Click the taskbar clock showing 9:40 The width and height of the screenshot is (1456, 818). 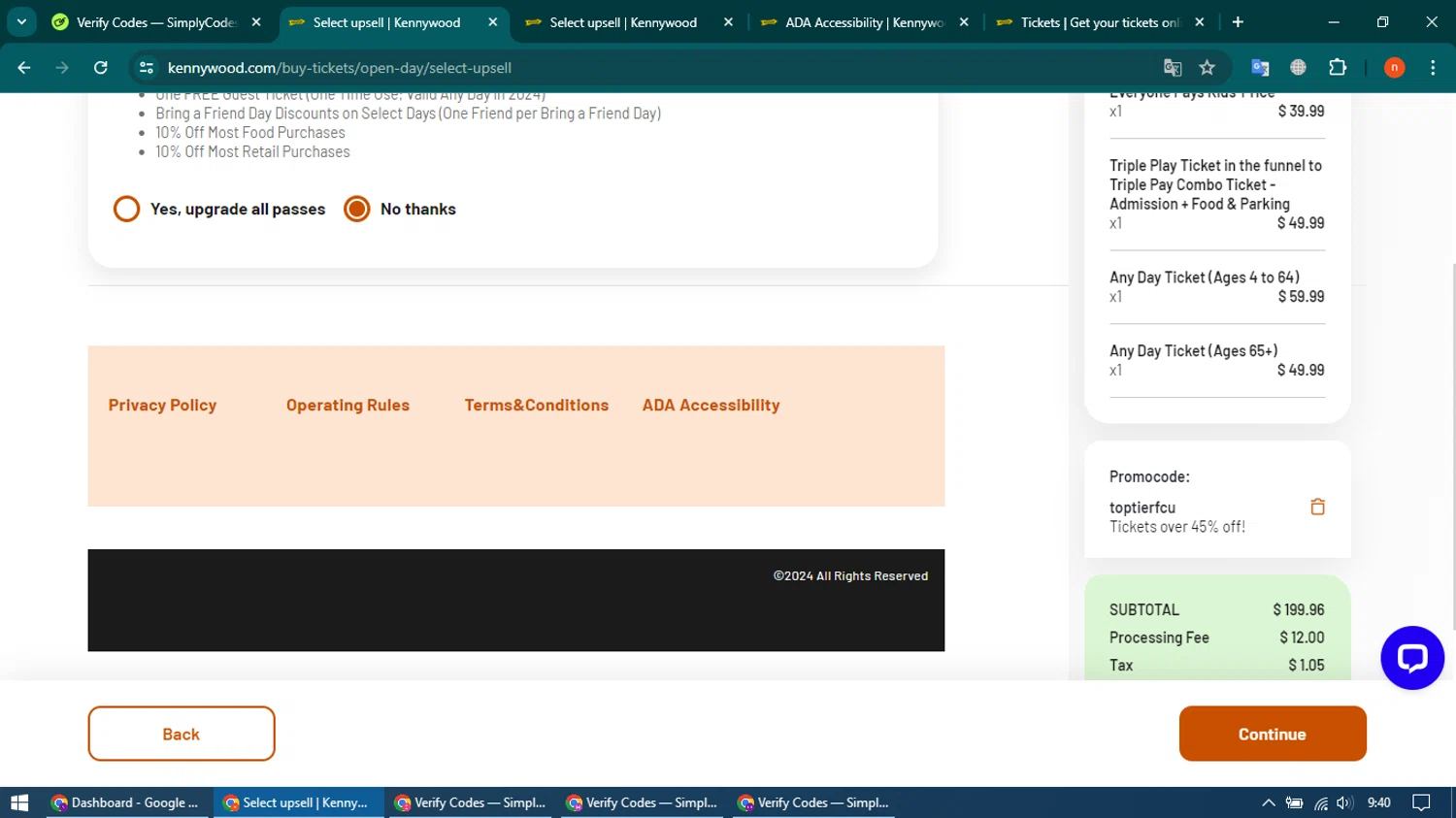(1378, 802)
